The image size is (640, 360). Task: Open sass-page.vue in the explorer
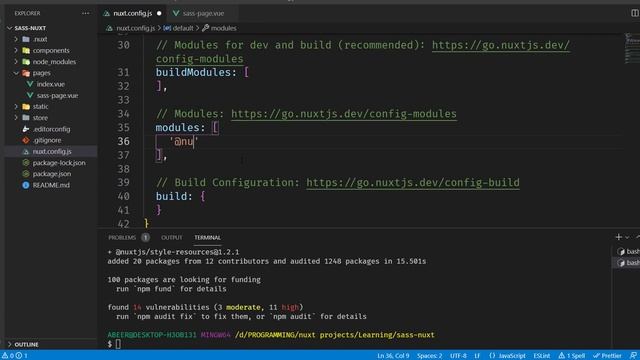tap(57, 95)
